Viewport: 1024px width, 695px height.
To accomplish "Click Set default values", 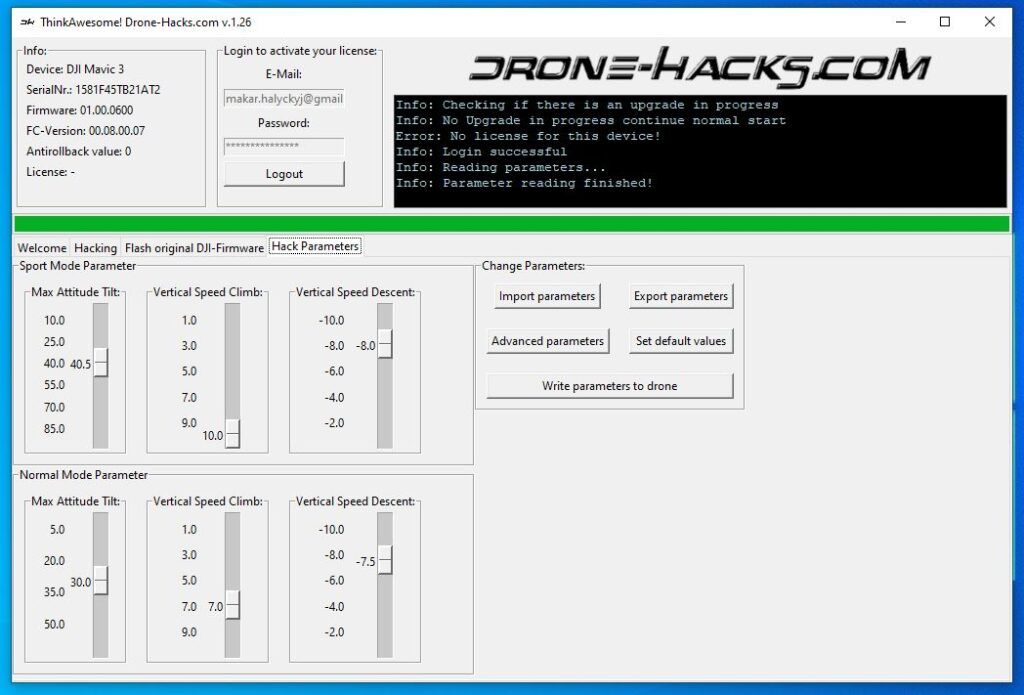I will tap(680, 341).
